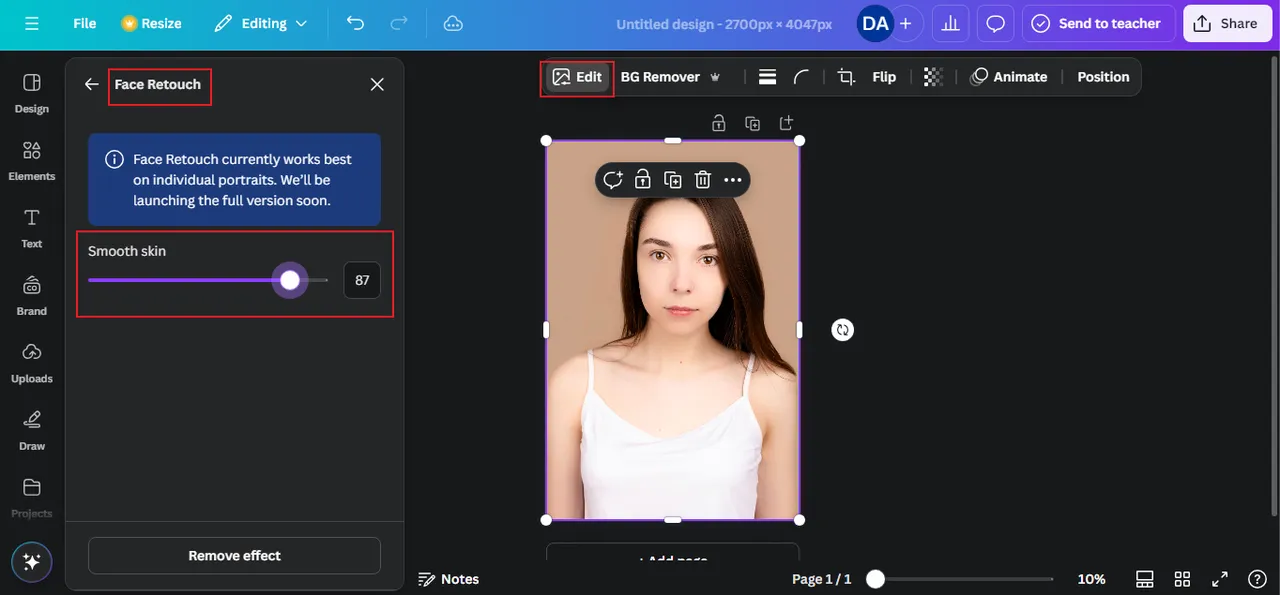1280x595 pixels.
Task: Select the crop tool icon
Action: coord(846,77)
